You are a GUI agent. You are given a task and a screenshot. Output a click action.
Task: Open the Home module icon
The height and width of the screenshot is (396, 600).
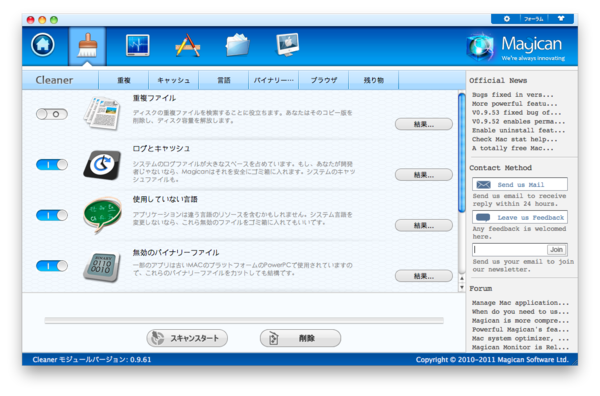[42, 45]
